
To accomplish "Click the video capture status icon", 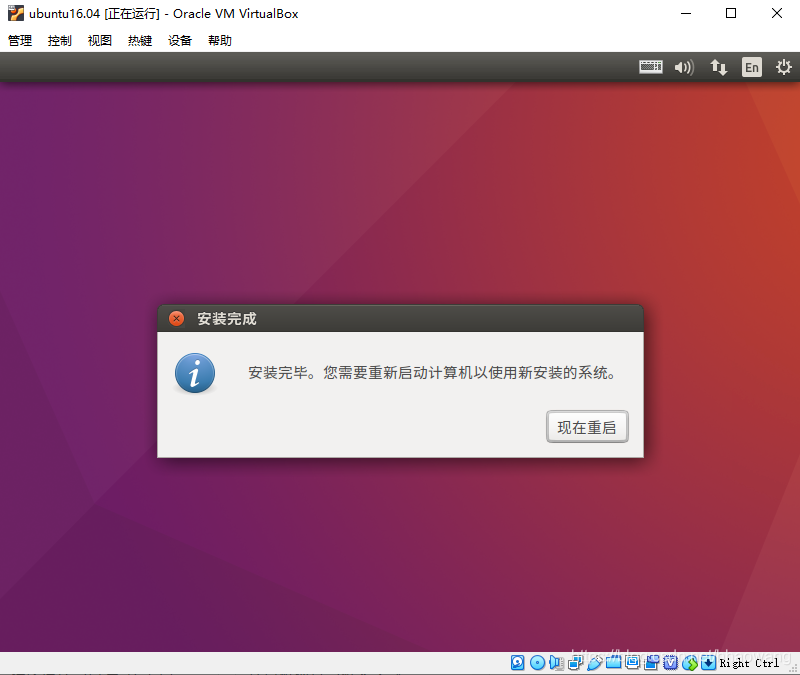I will [652, 663].
